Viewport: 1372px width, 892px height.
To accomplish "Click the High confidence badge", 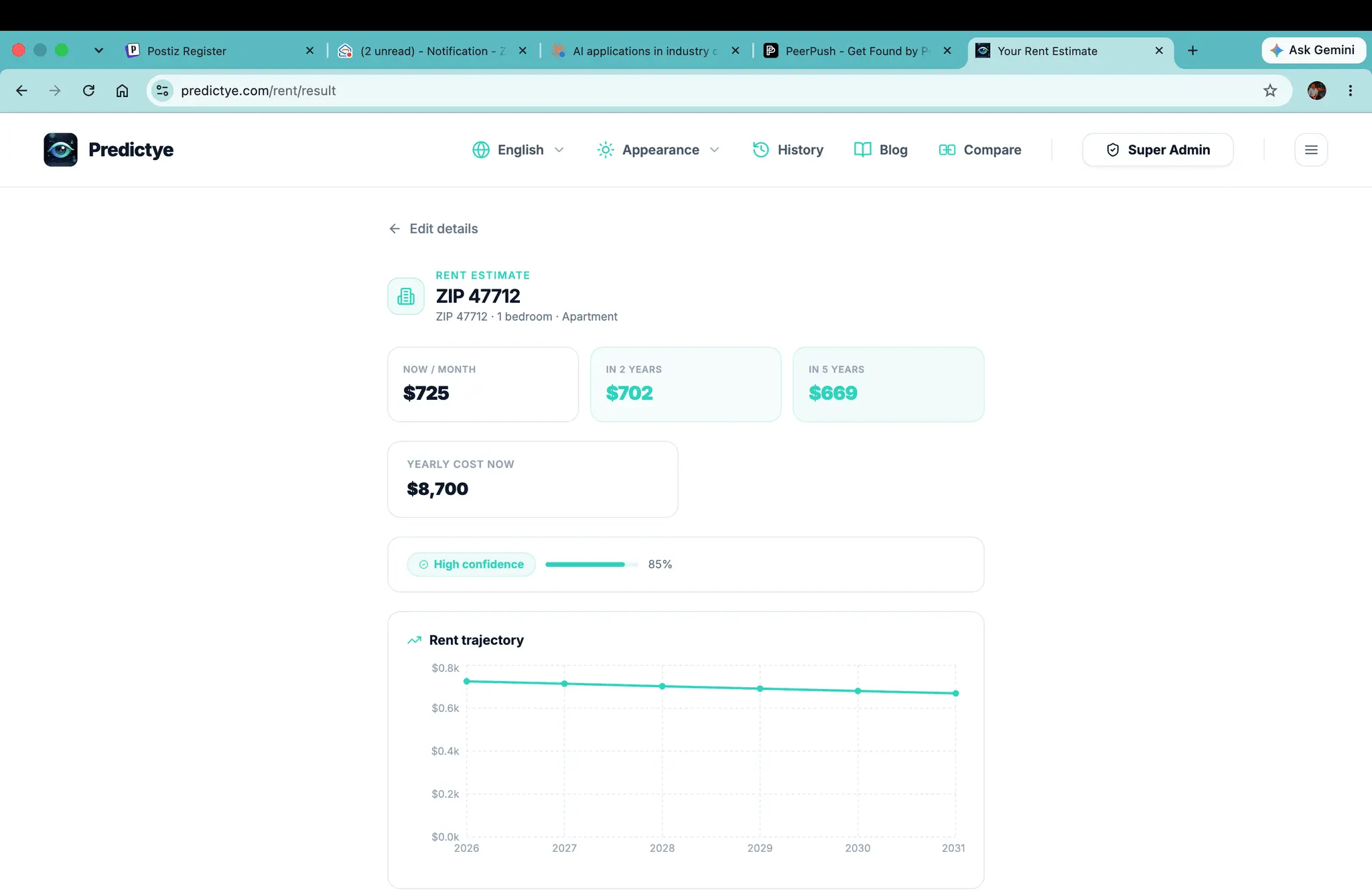I will (x=471, y=565).
